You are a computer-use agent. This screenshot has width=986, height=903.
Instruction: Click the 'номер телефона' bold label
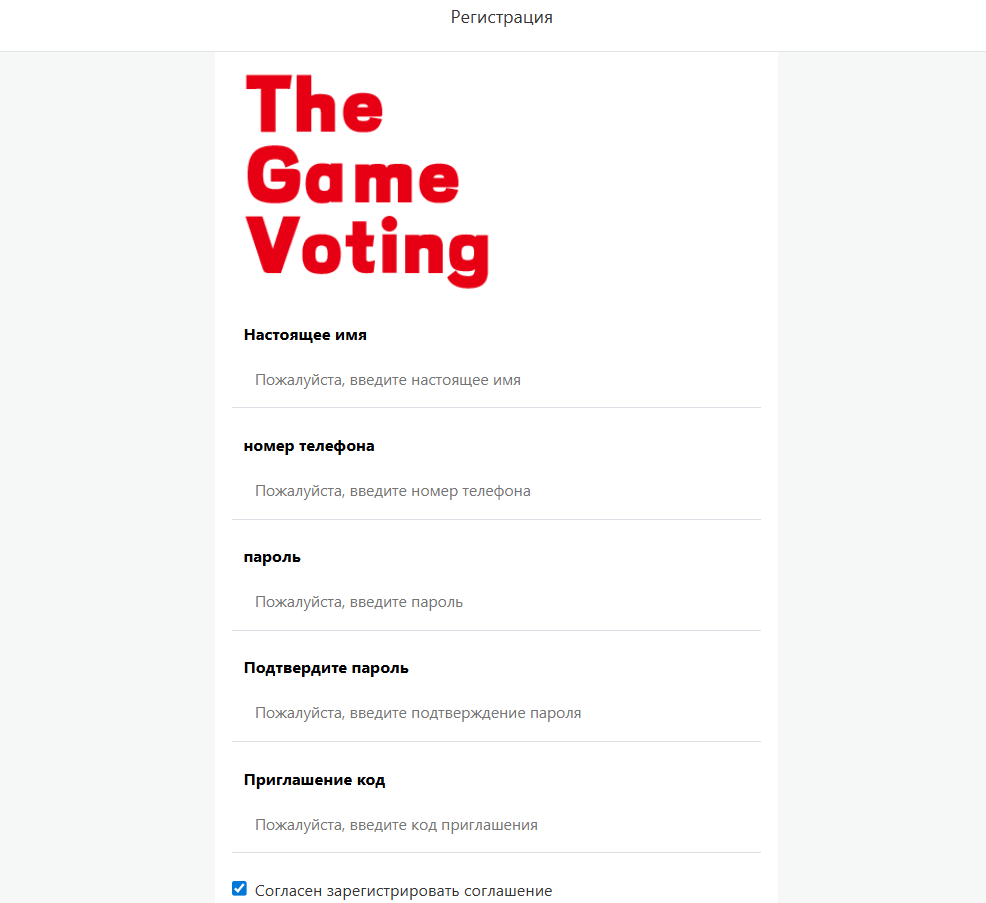point(309,446)
